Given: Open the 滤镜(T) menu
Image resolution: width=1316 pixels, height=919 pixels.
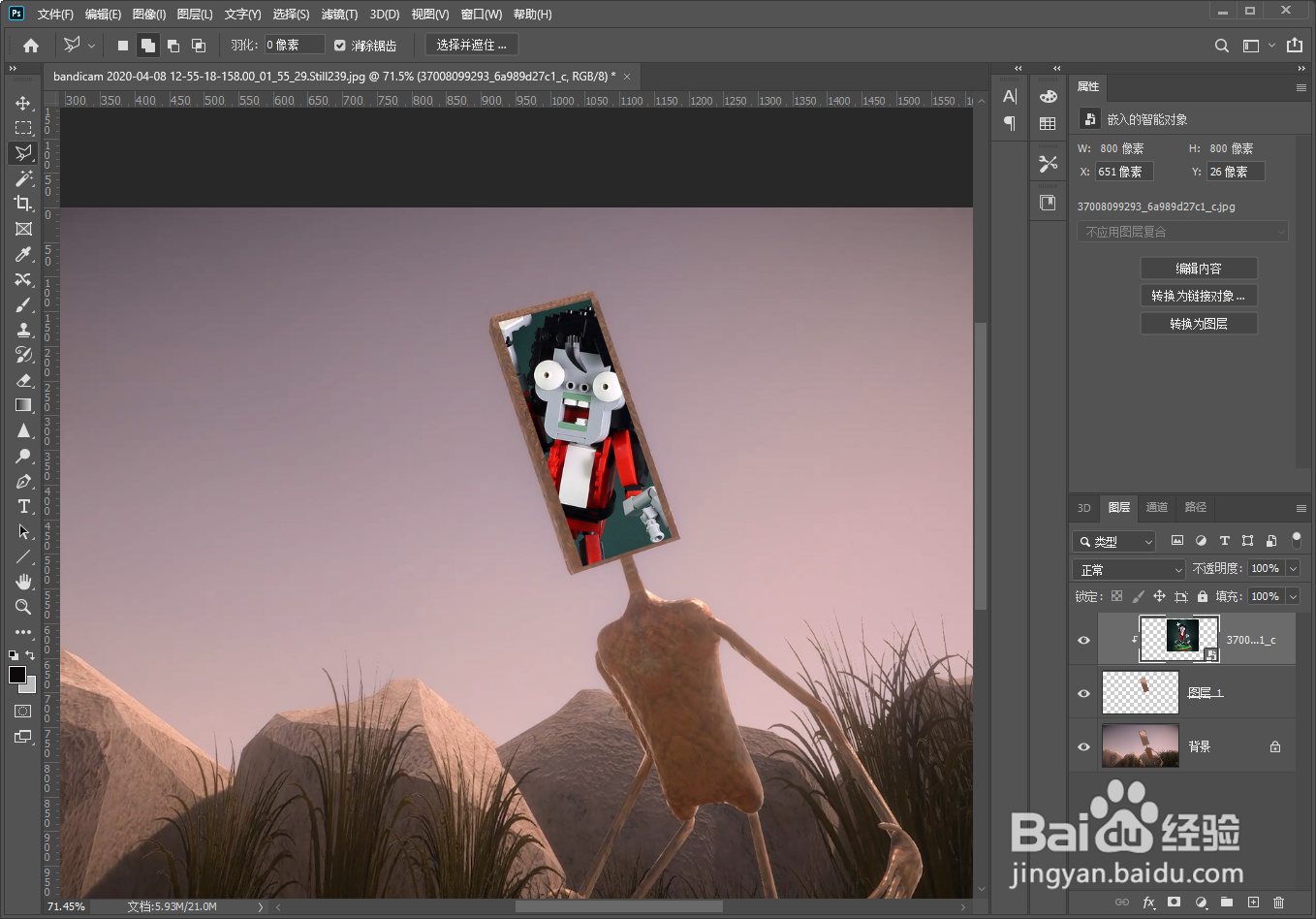Looking at the screenshot, I should click(339, 15).
